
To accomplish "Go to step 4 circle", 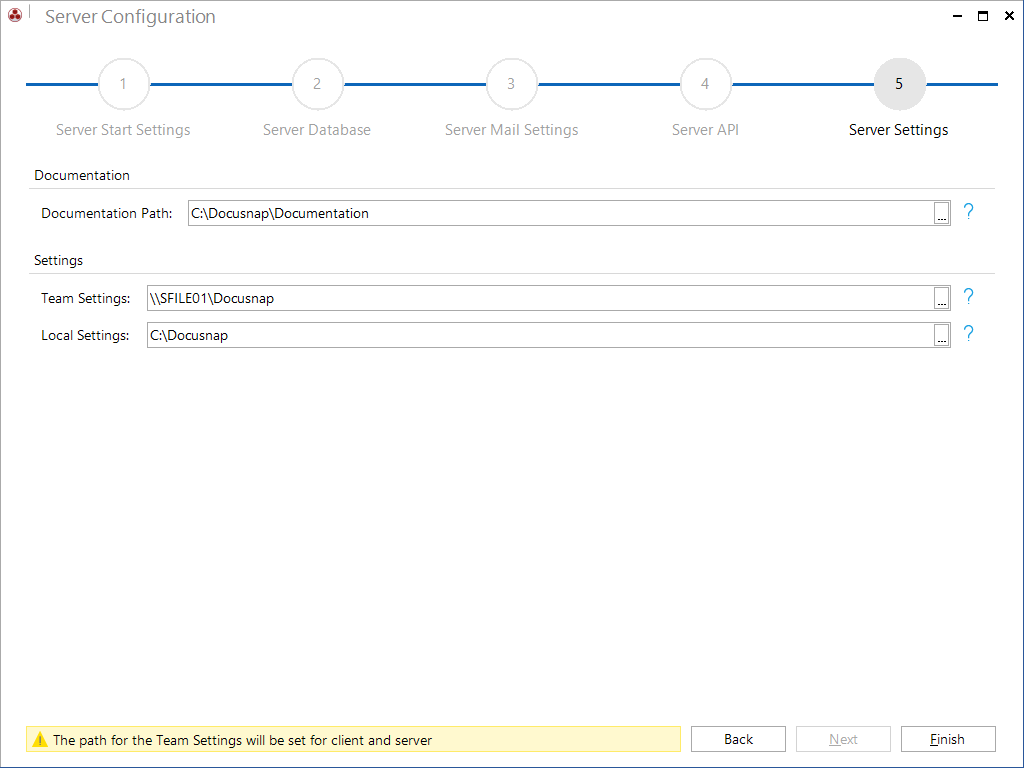I will pos(705,84).
